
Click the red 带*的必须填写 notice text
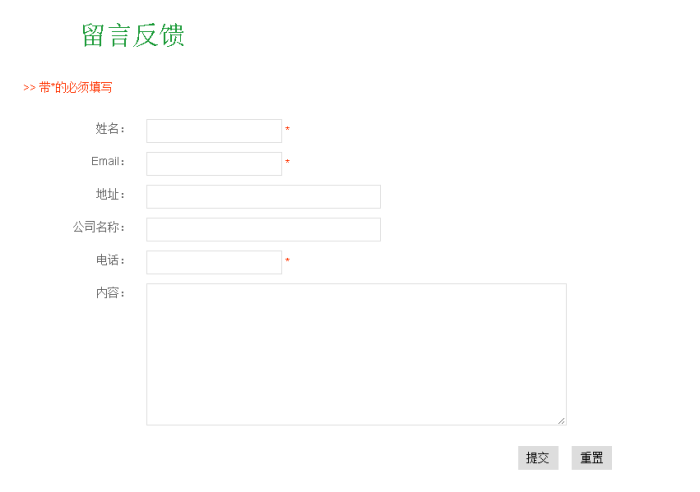pos(68,88)
